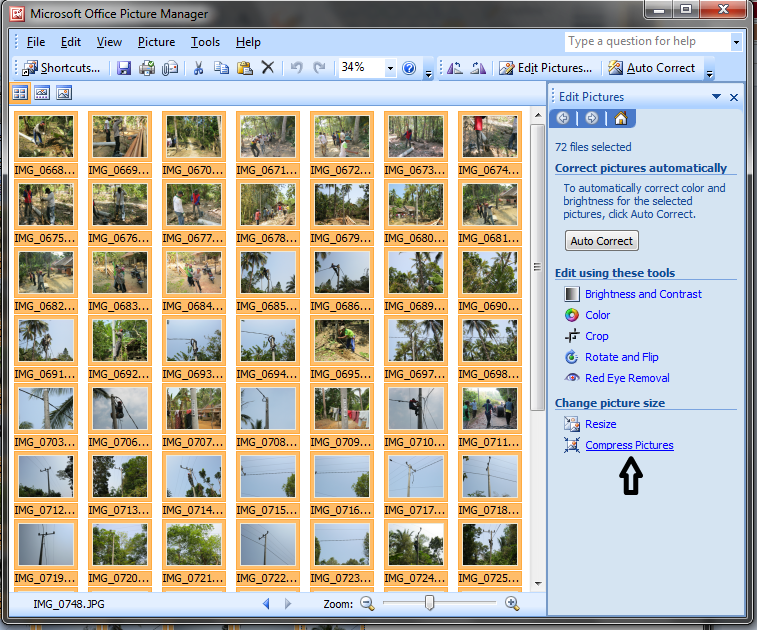This screenshot has width=768, height=633.
Task: Open the File menu
Action: [36, 42]
